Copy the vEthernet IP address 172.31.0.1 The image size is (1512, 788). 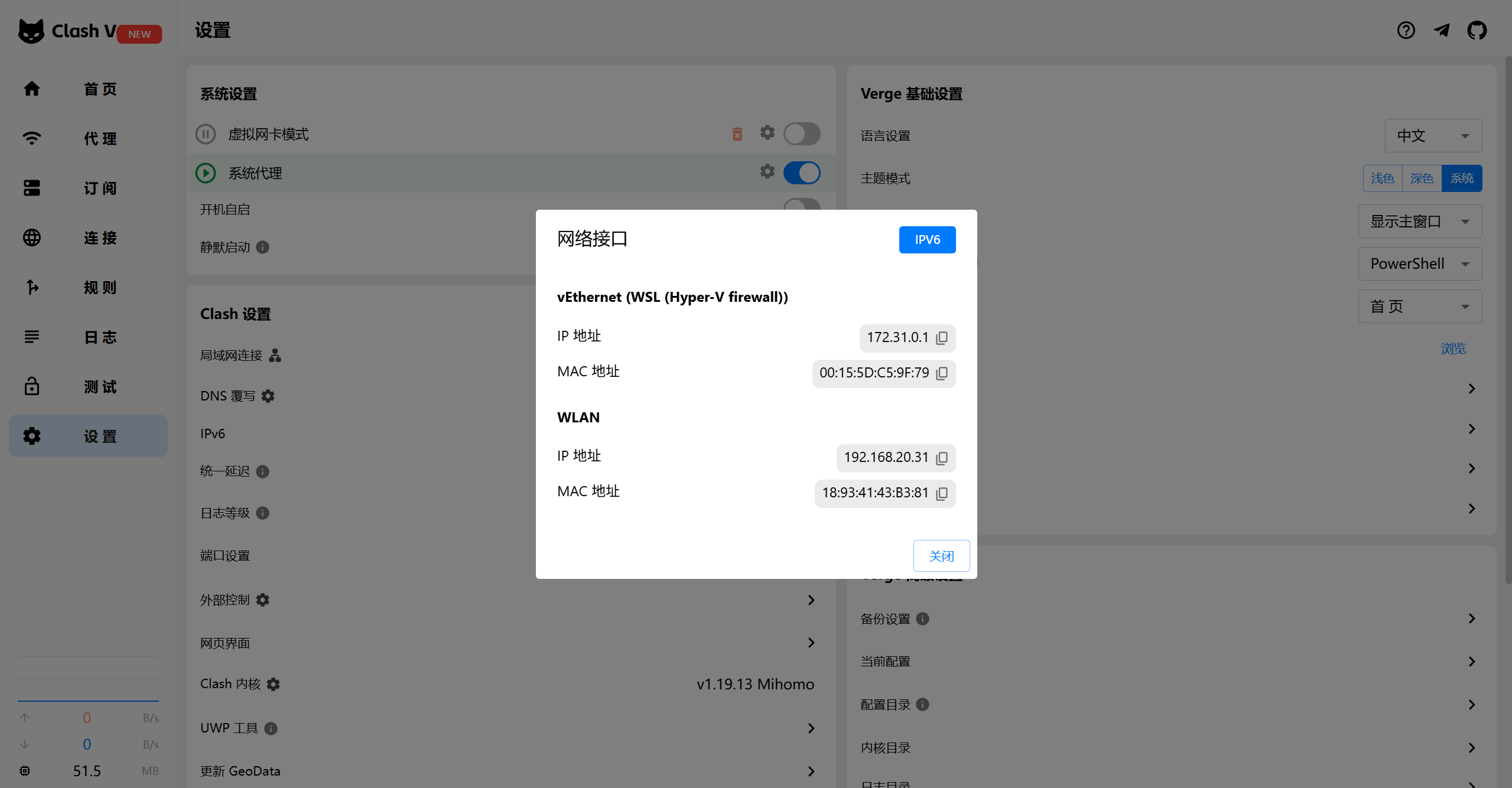click(x=942, y=338)
